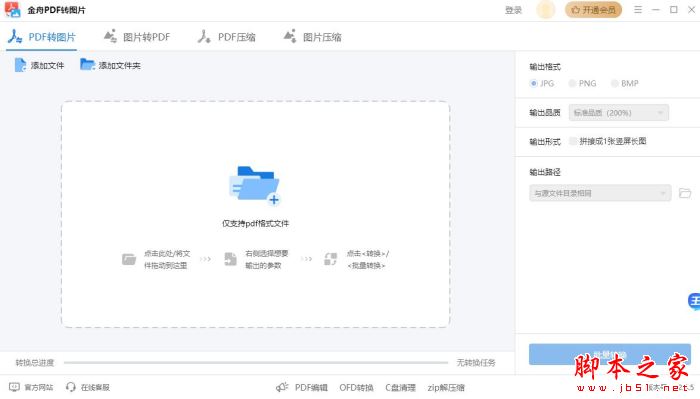Click the blue batch convert button
This screenshot has width=700, height=399.
click(x=610, y=355)
